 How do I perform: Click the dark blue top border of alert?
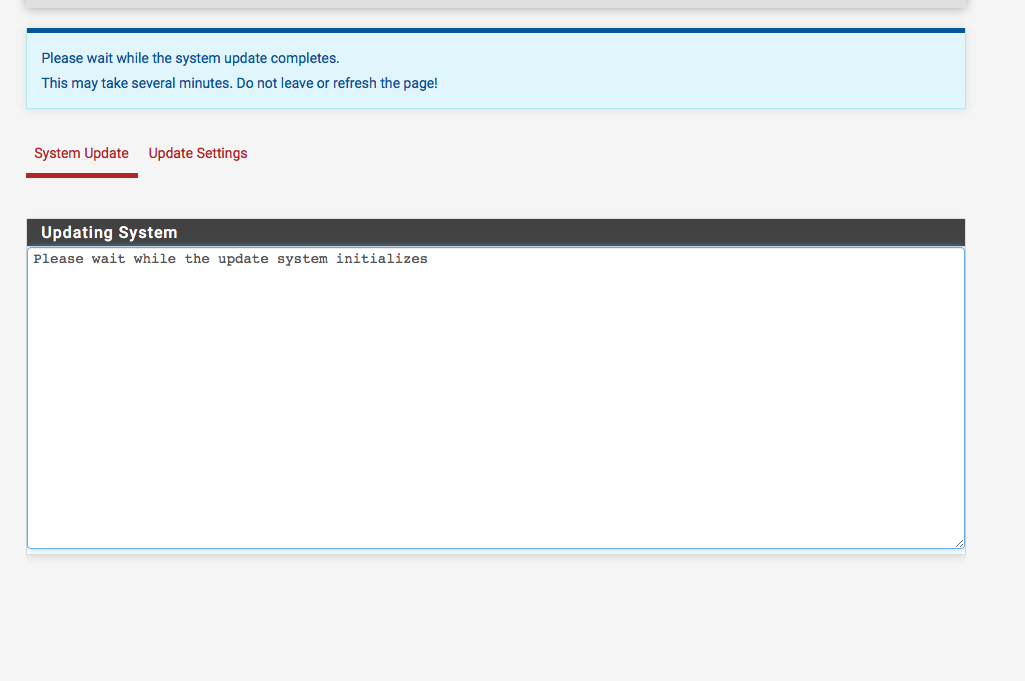point(495,30)
